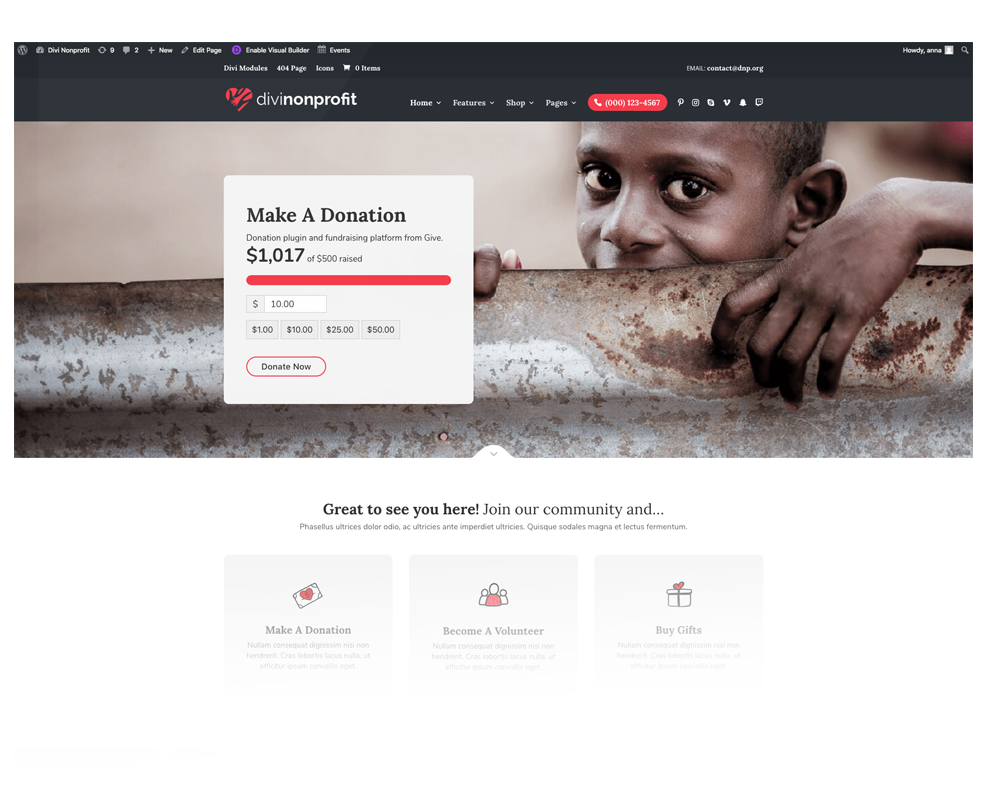Viewport: 987px width, 806px height.
Task: Open the Skype social icon
Action: pyautogui.click(x=711, y=102)
